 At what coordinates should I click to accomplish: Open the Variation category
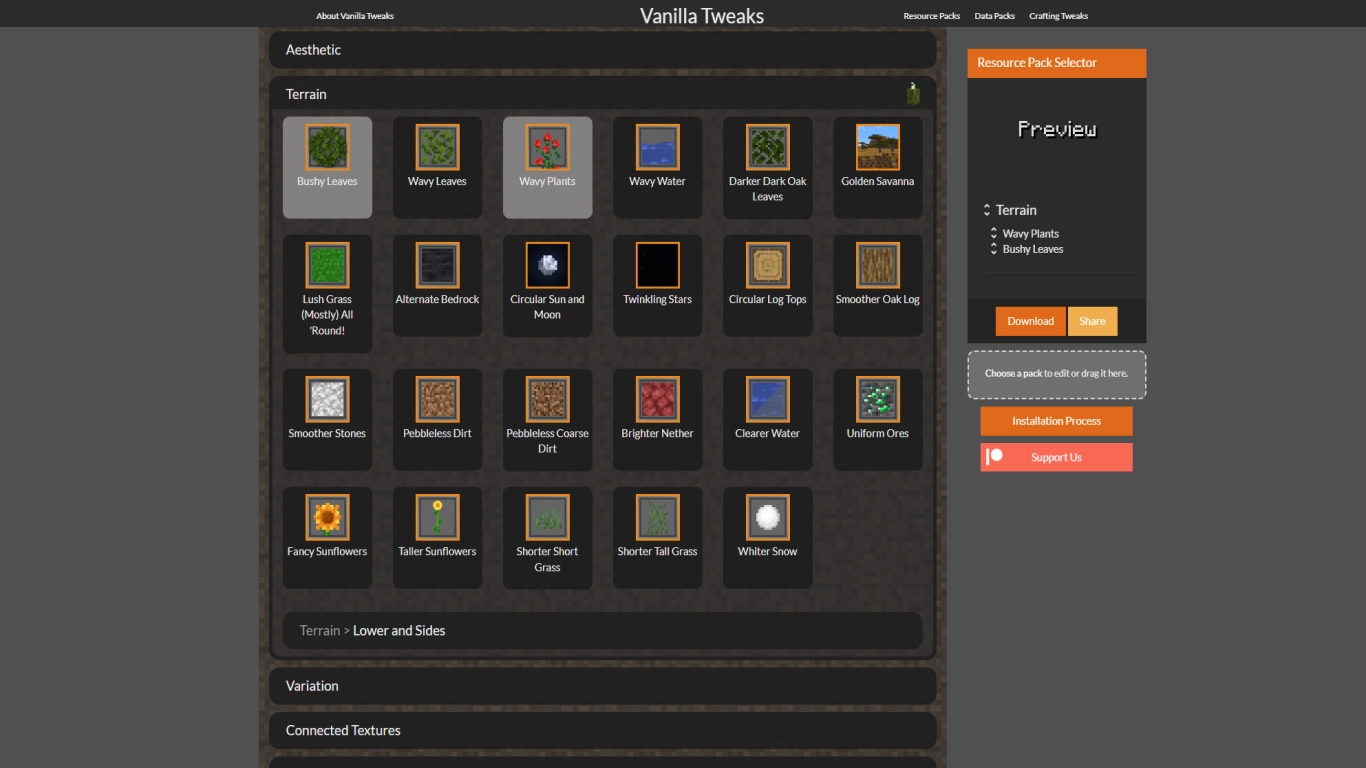pyautogui.click(x=601, y=686)
